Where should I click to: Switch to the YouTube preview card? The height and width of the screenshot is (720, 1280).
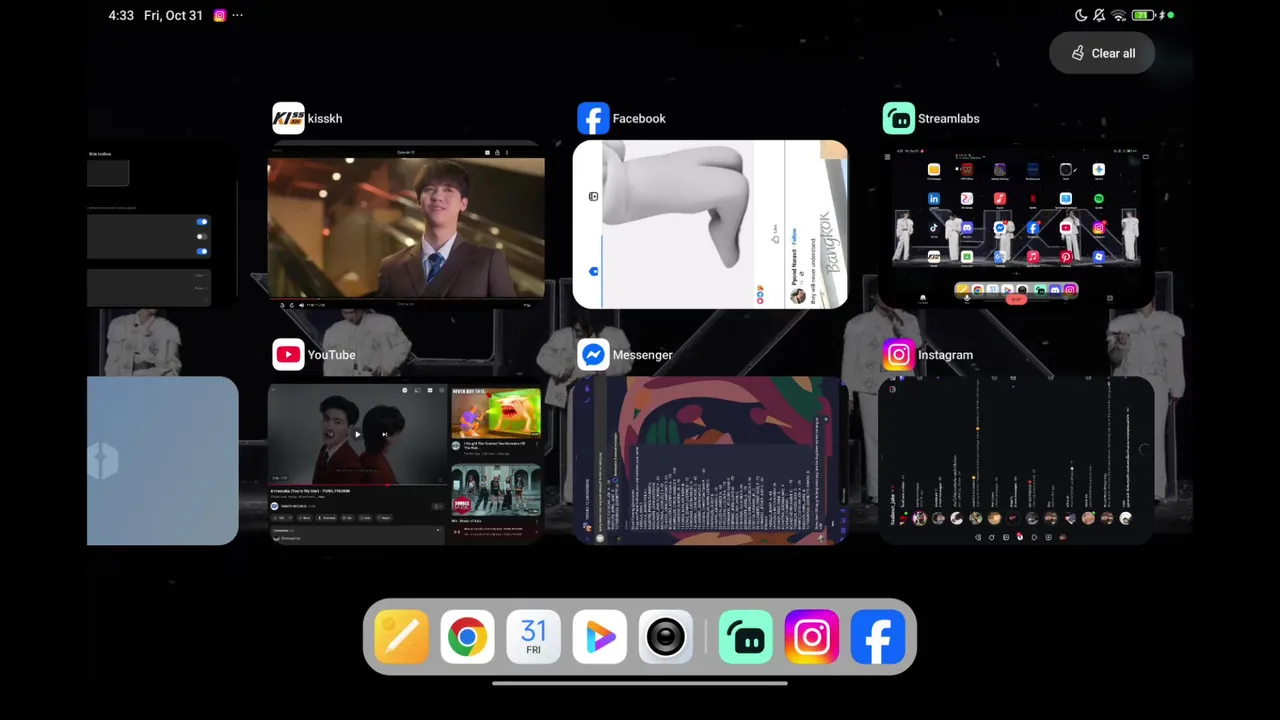coord(406,461)
